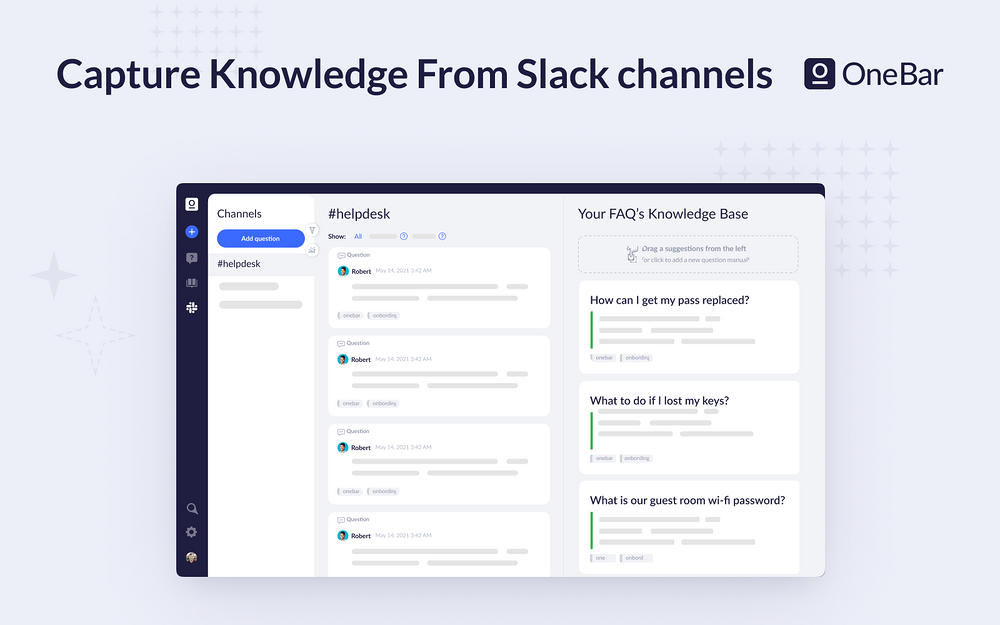Select the #helpdesk channel in the Channels list

[x=261, y=264]
